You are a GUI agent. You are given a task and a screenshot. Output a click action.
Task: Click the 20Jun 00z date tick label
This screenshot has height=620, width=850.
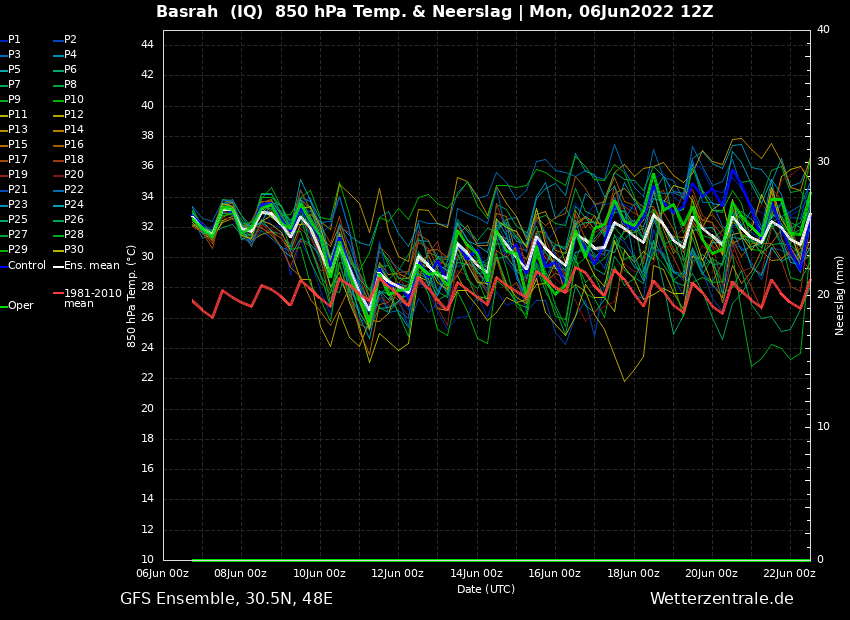pos(711,574)
